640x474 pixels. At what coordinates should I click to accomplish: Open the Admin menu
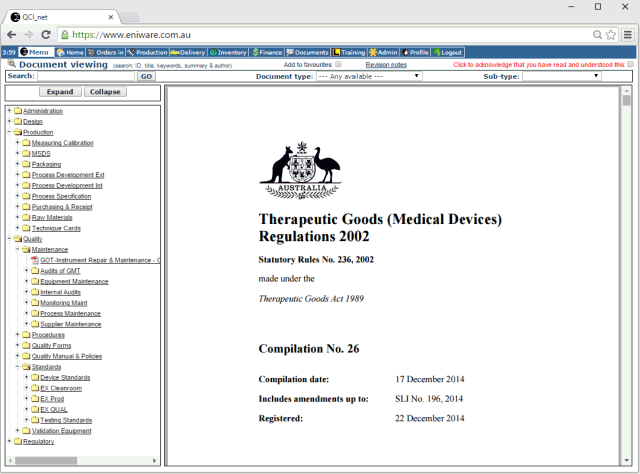pos(383,52)
